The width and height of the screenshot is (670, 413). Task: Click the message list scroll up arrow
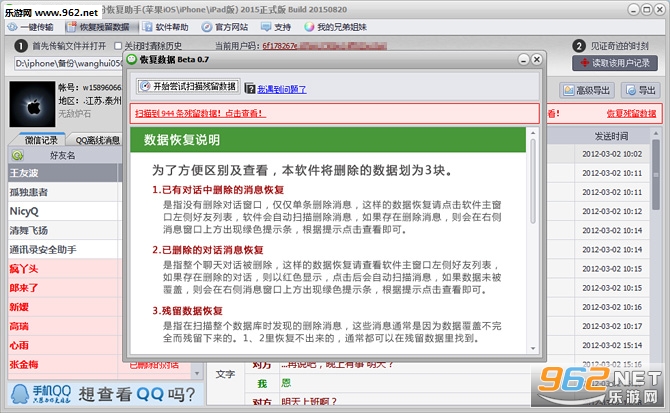656,134
